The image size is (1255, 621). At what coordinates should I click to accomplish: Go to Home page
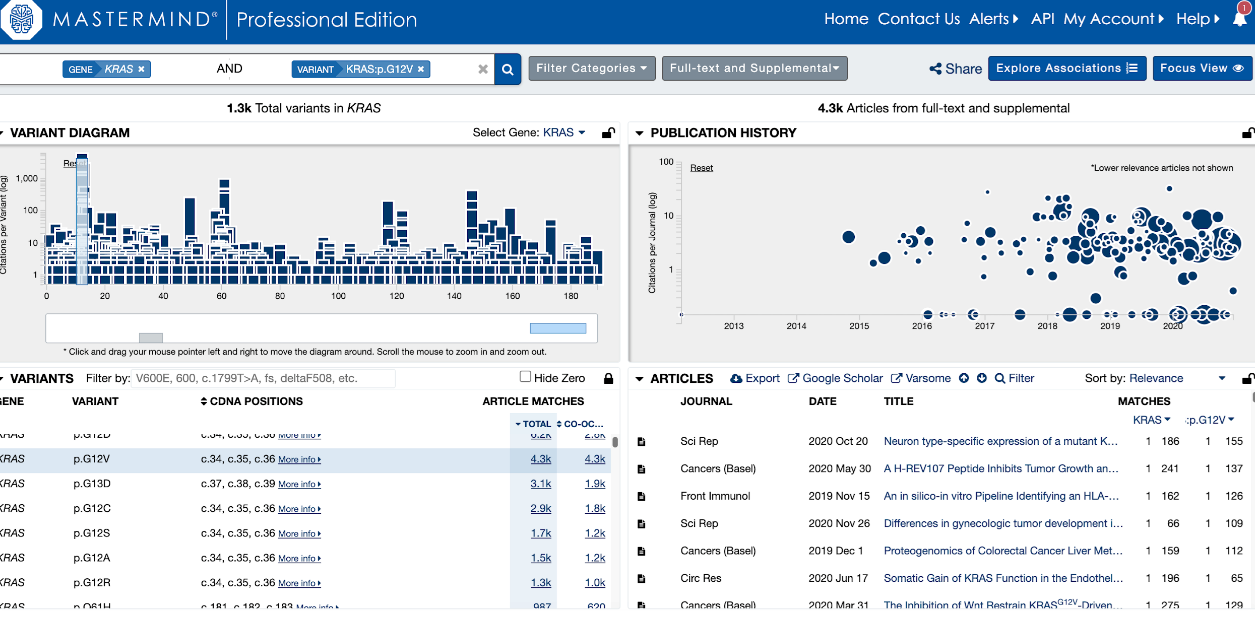[x=846, y=19]
